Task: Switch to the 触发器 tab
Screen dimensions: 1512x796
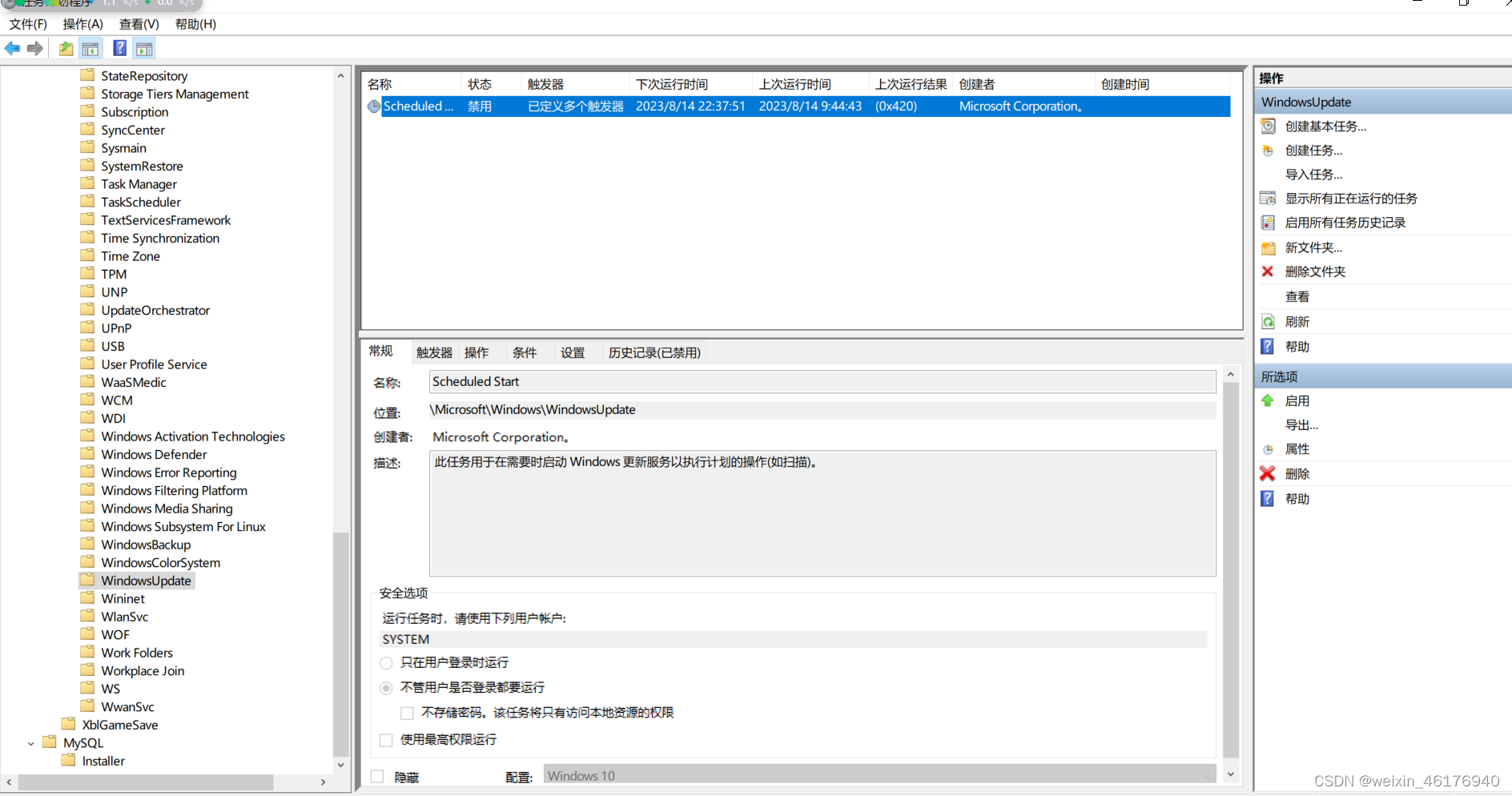Action: [x=434, y=353]
